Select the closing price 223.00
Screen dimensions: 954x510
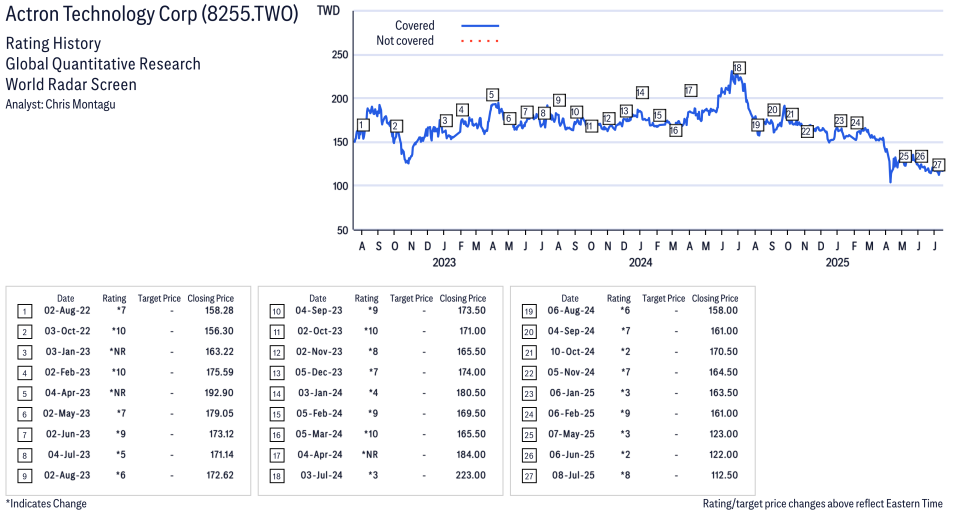pos(471,475)
